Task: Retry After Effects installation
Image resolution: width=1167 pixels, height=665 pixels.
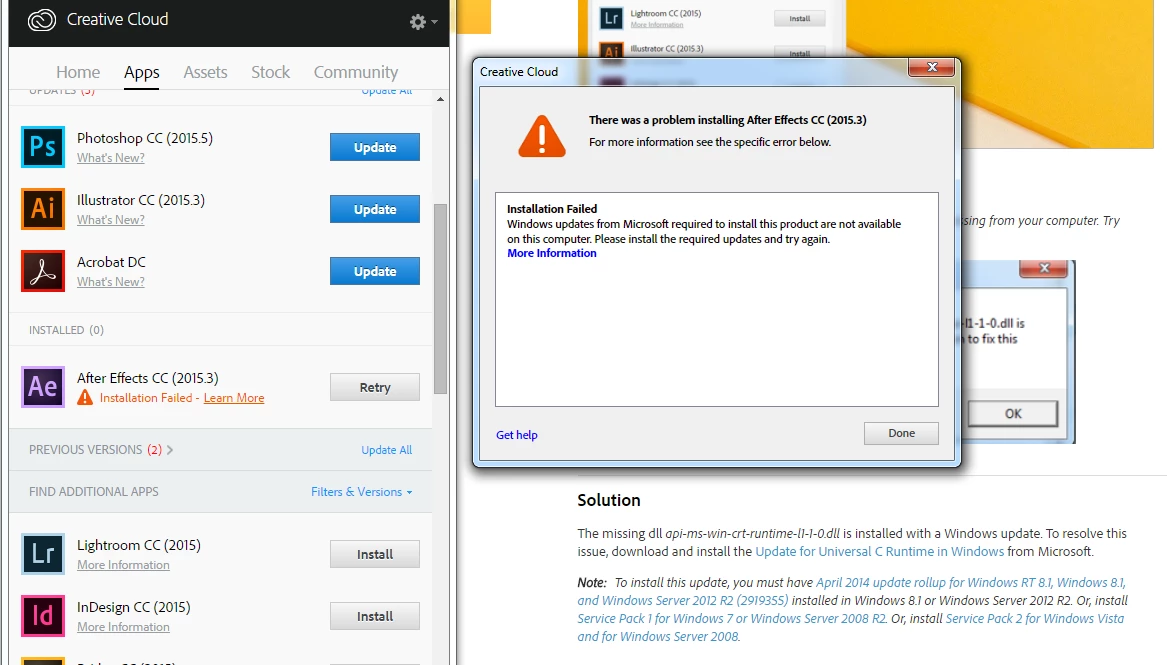Action: coord(374,387)
